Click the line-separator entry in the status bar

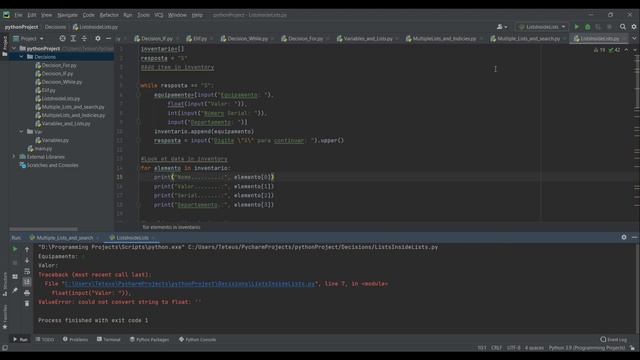point(496,348)
